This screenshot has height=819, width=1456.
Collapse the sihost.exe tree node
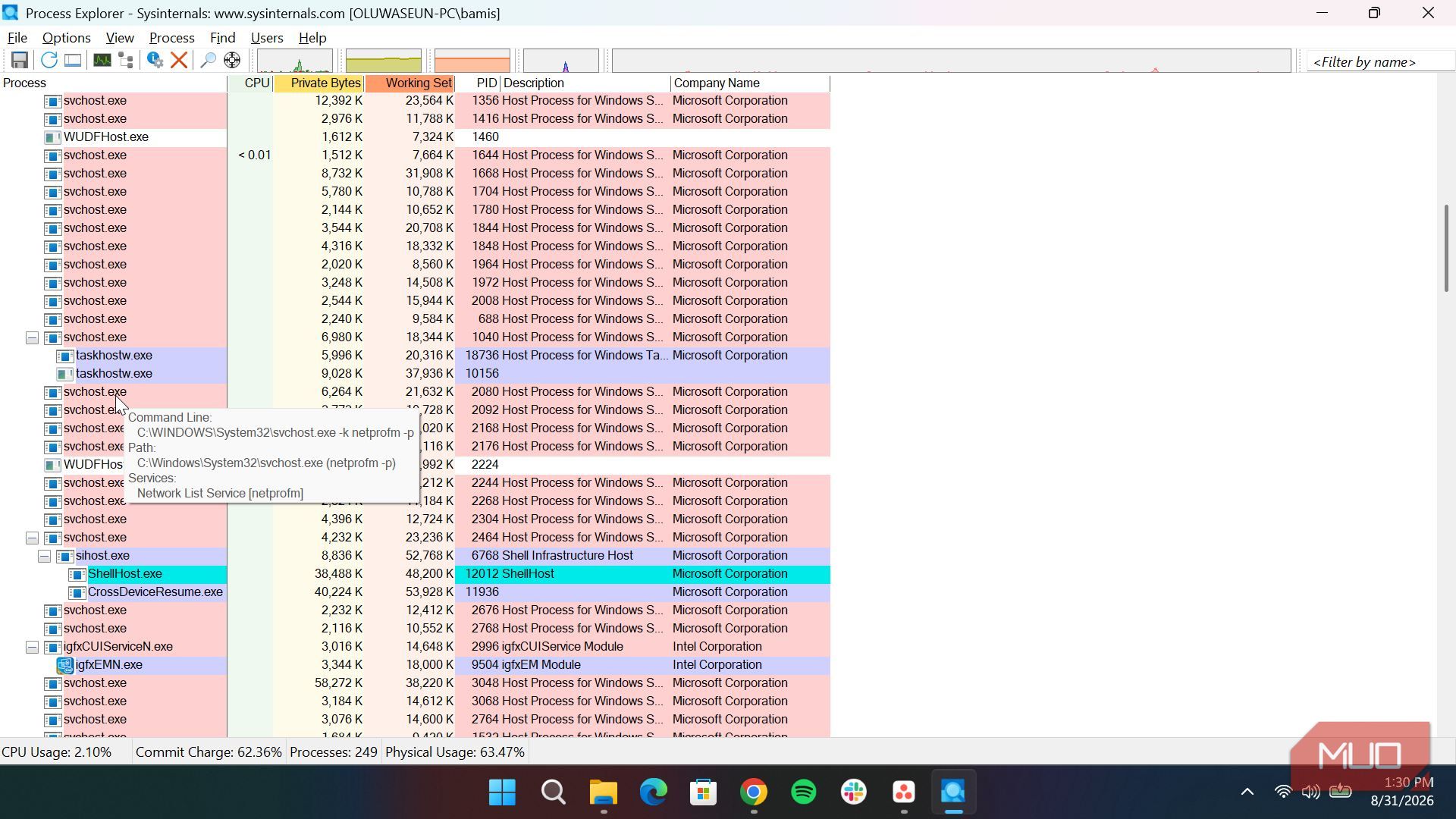[x=44, y=556]
